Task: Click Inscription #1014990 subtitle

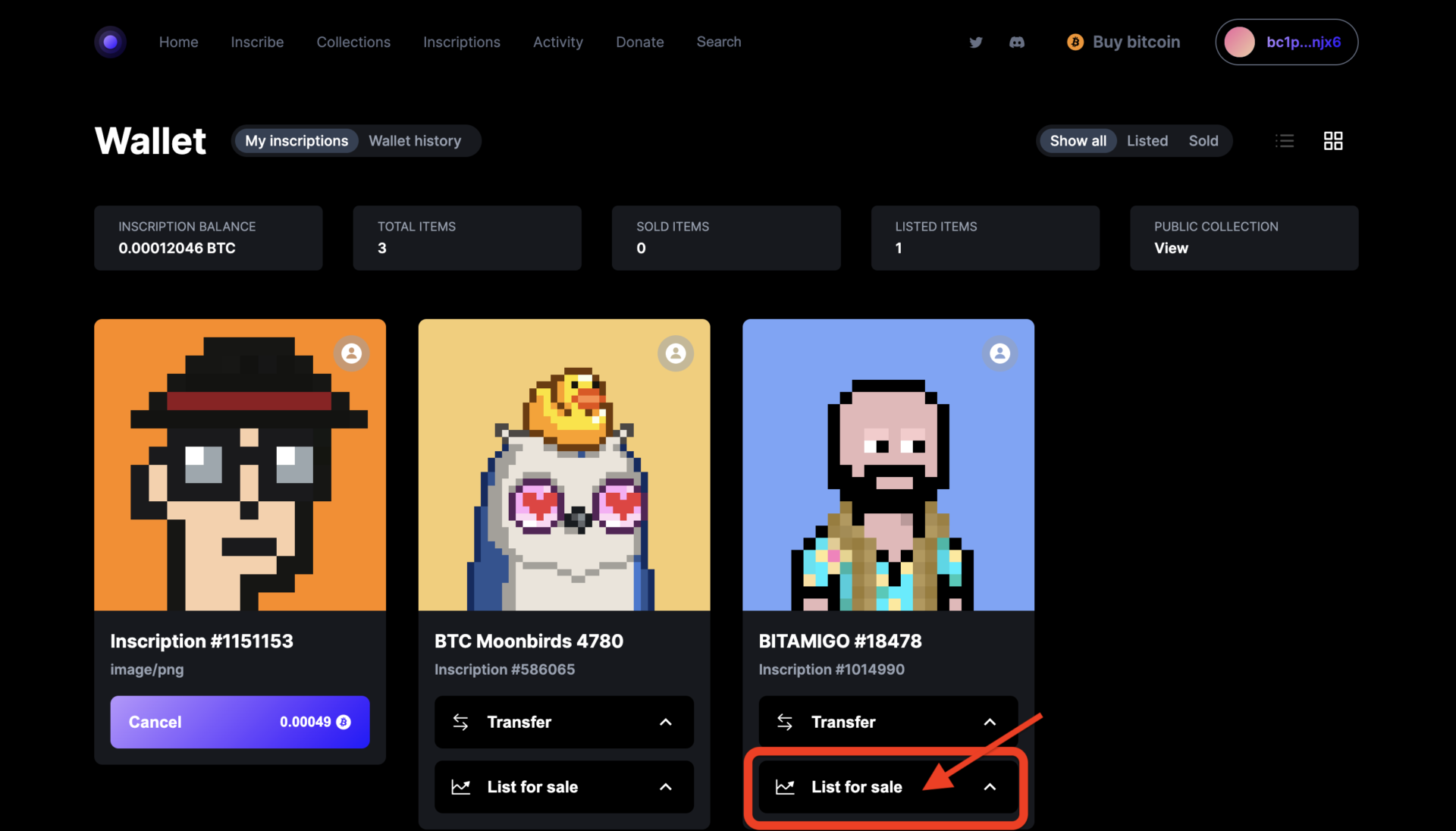Action: point(831,670)
